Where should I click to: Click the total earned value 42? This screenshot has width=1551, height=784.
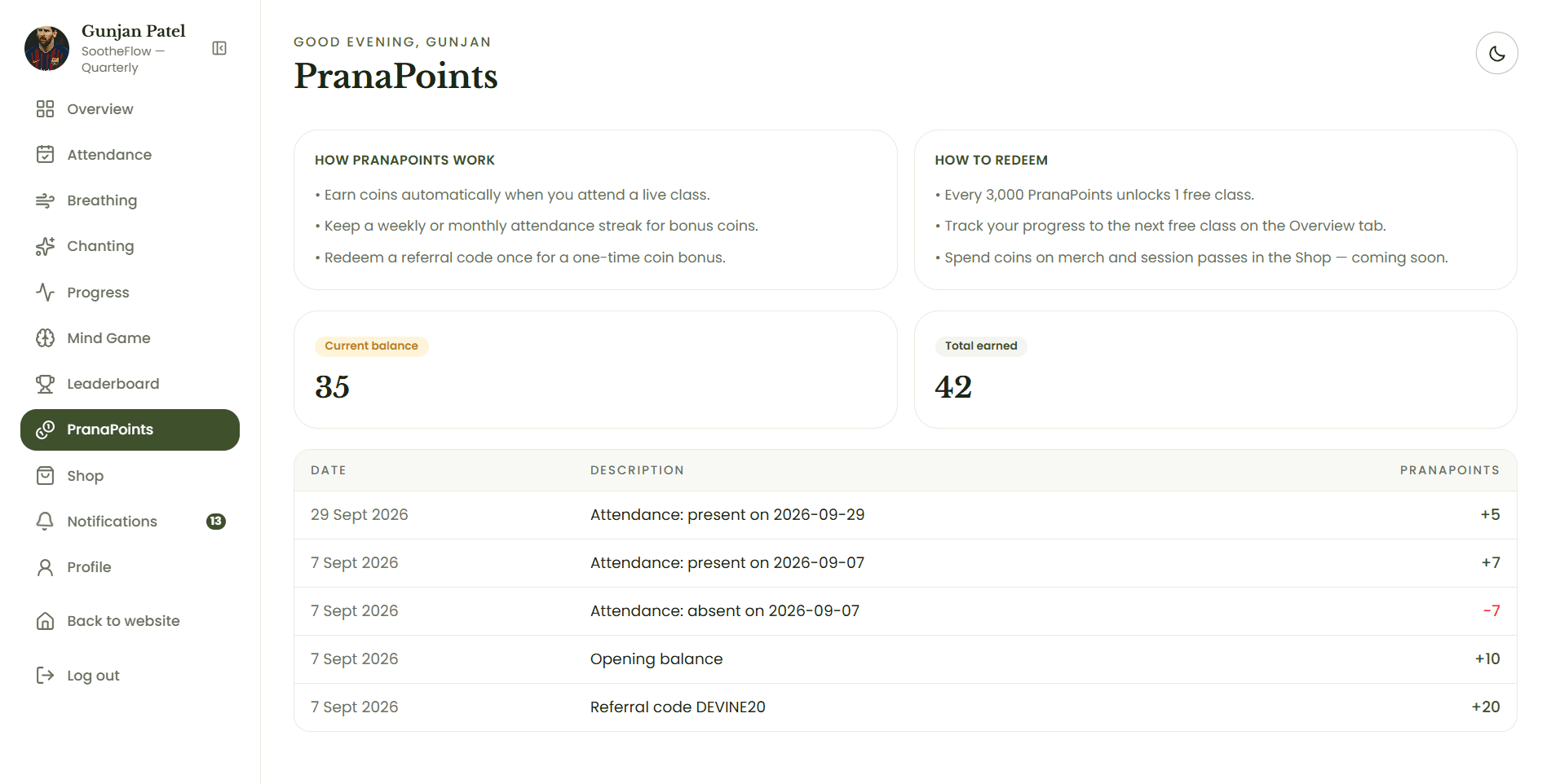pos(953,387)
